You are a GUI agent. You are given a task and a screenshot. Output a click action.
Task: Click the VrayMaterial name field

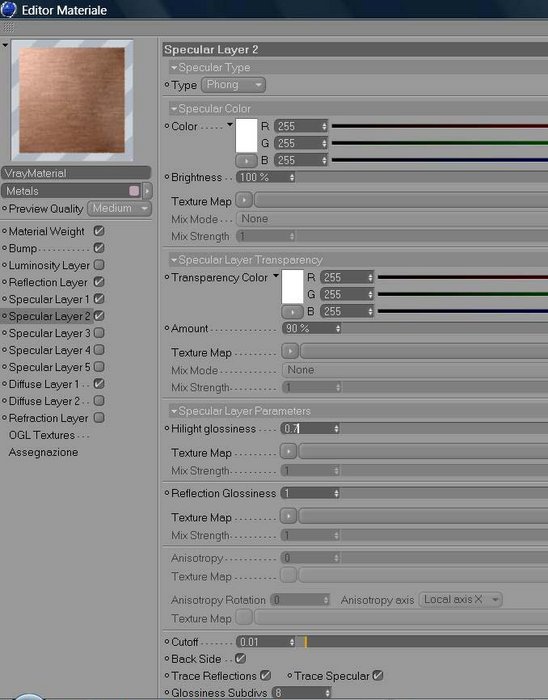(76, 173)
